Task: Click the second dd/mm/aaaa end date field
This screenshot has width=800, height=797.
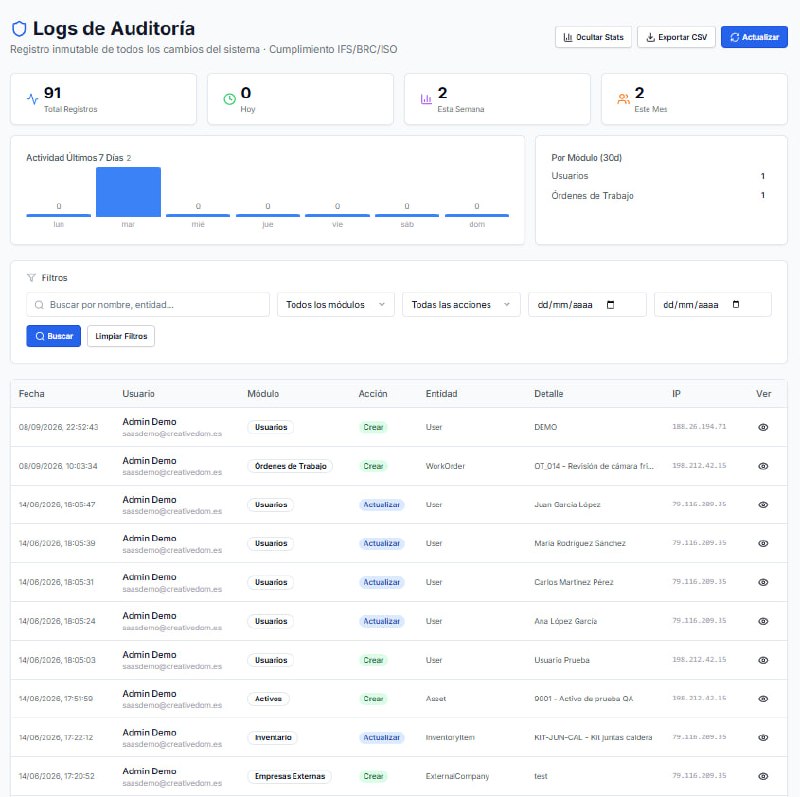Action: click(713, 305)
